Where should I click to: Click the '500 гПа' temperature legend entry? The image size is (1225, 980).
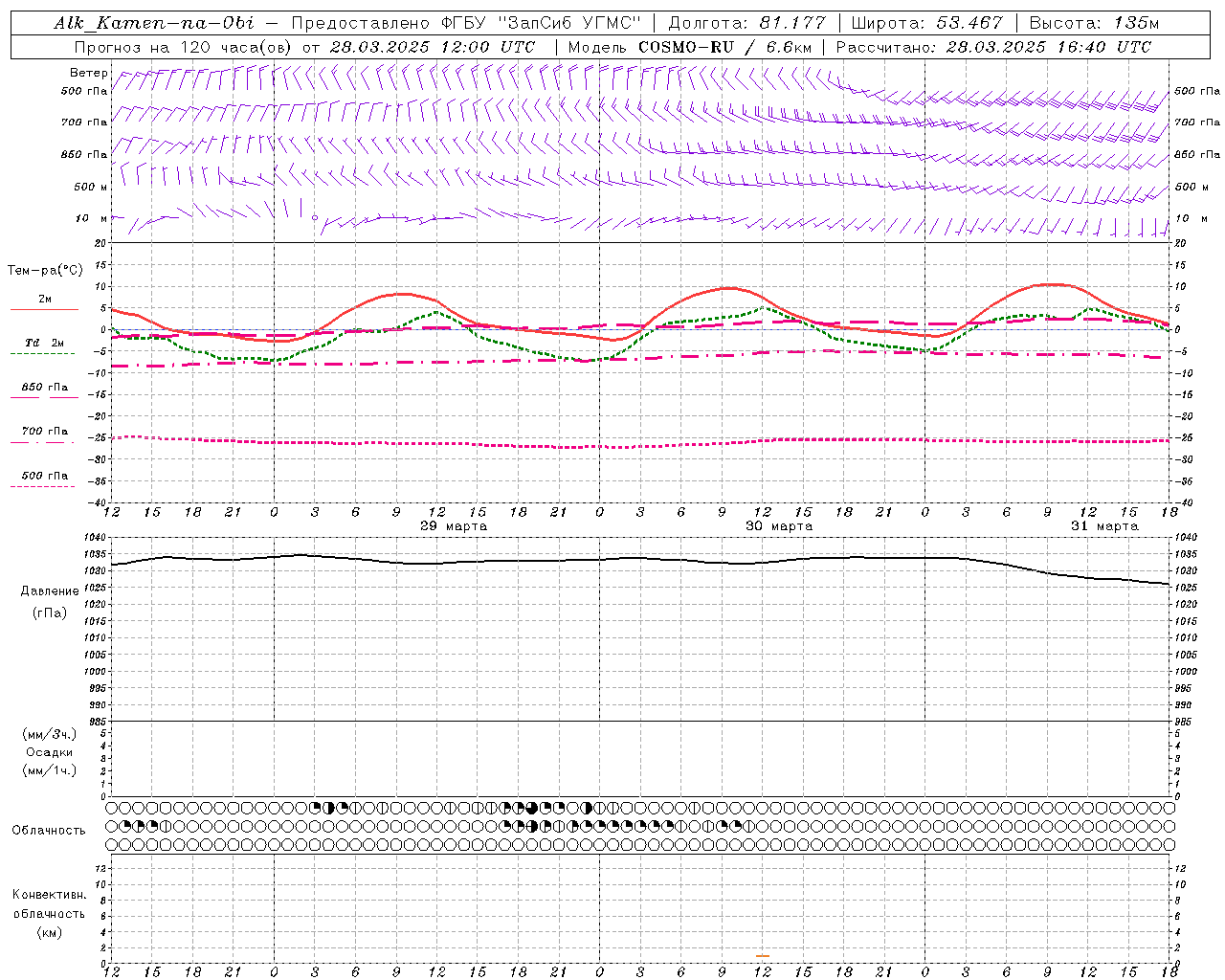click(x=45, y=476)
